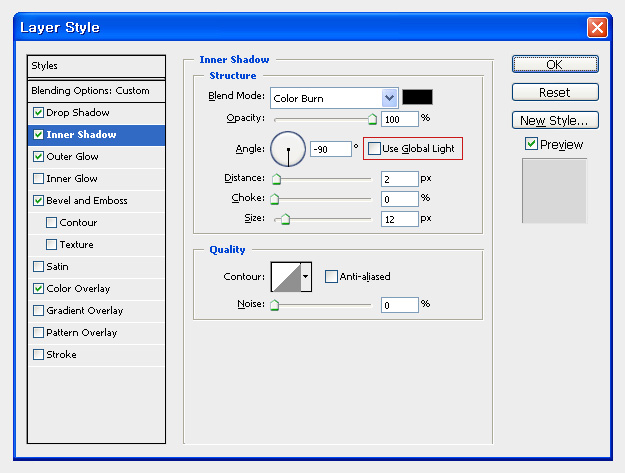
Task: Select the Stroke label row
Action: pyautogui.click(x=96, y=354)
